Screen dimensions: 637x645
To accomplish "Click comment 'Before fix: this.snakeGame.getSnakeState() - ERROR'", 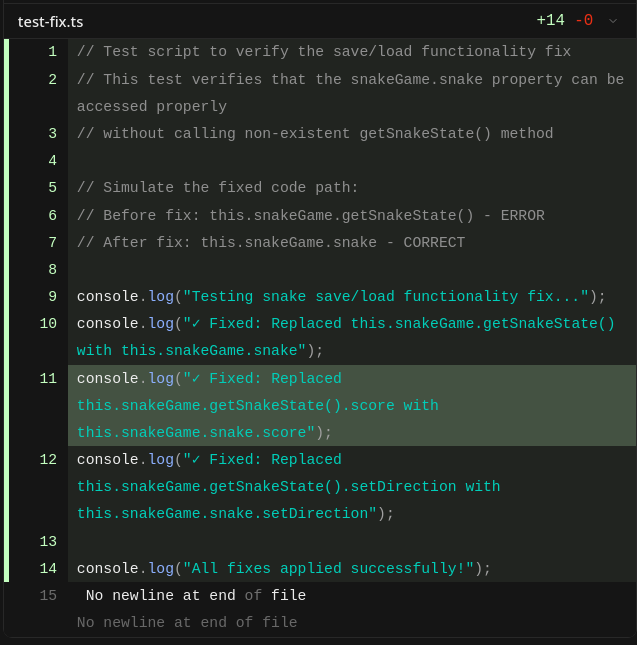I will (324, 216).
